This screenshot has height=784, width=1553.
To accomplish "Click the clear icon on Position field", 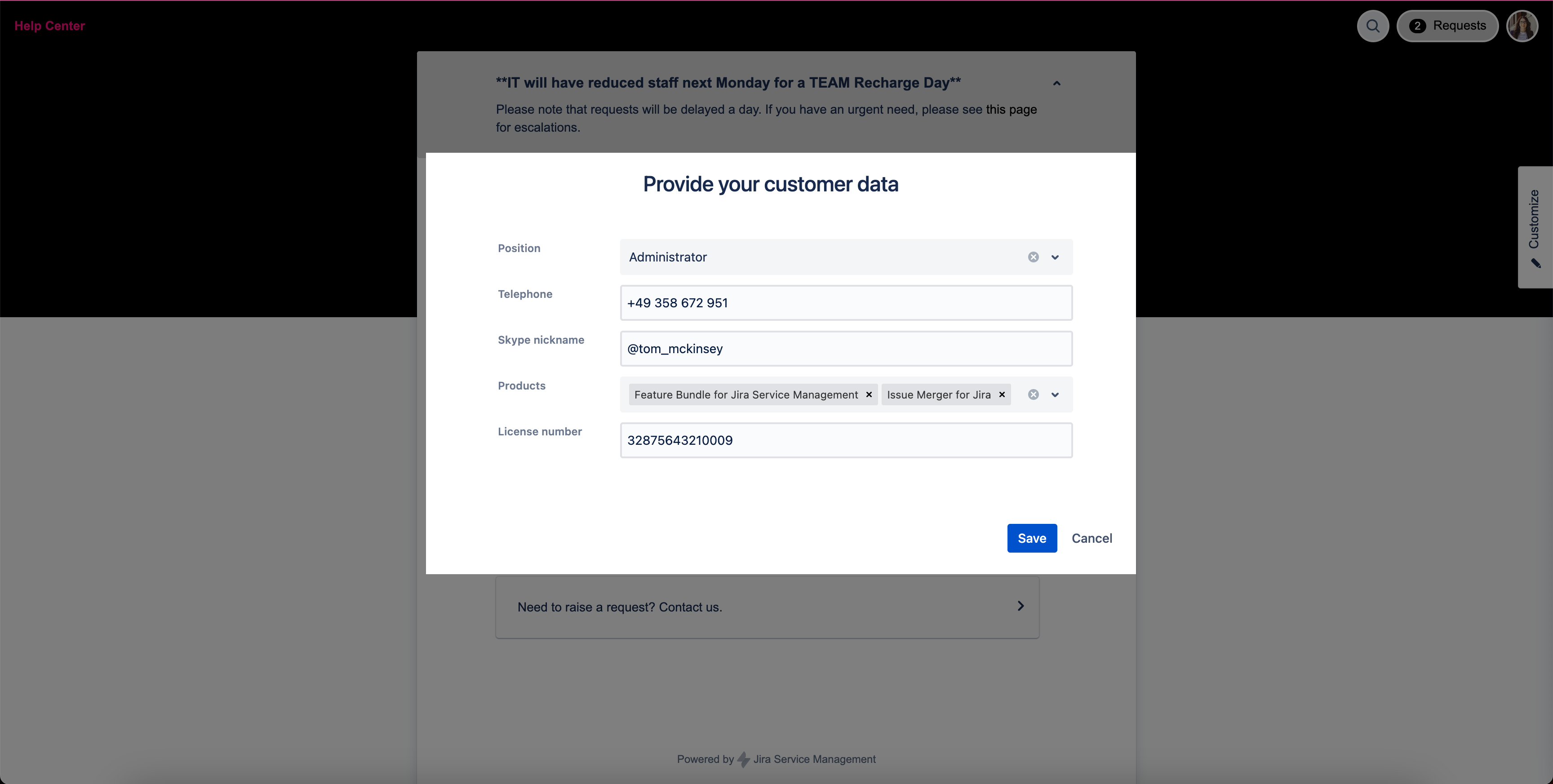I will [x=1034, y=257].
